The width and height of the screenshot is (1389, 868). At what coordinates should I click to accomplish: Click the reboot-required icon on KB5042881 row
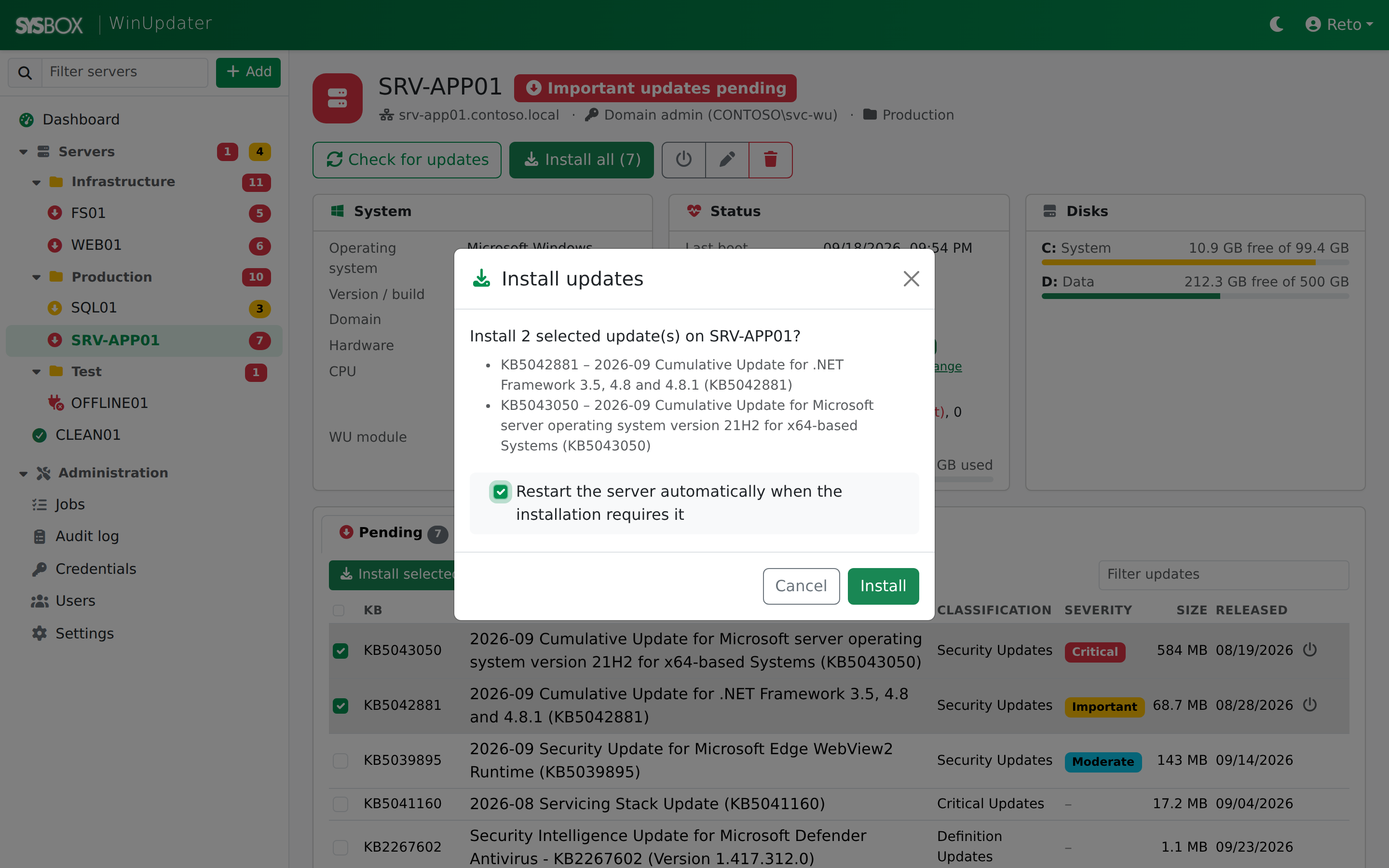1310,705
